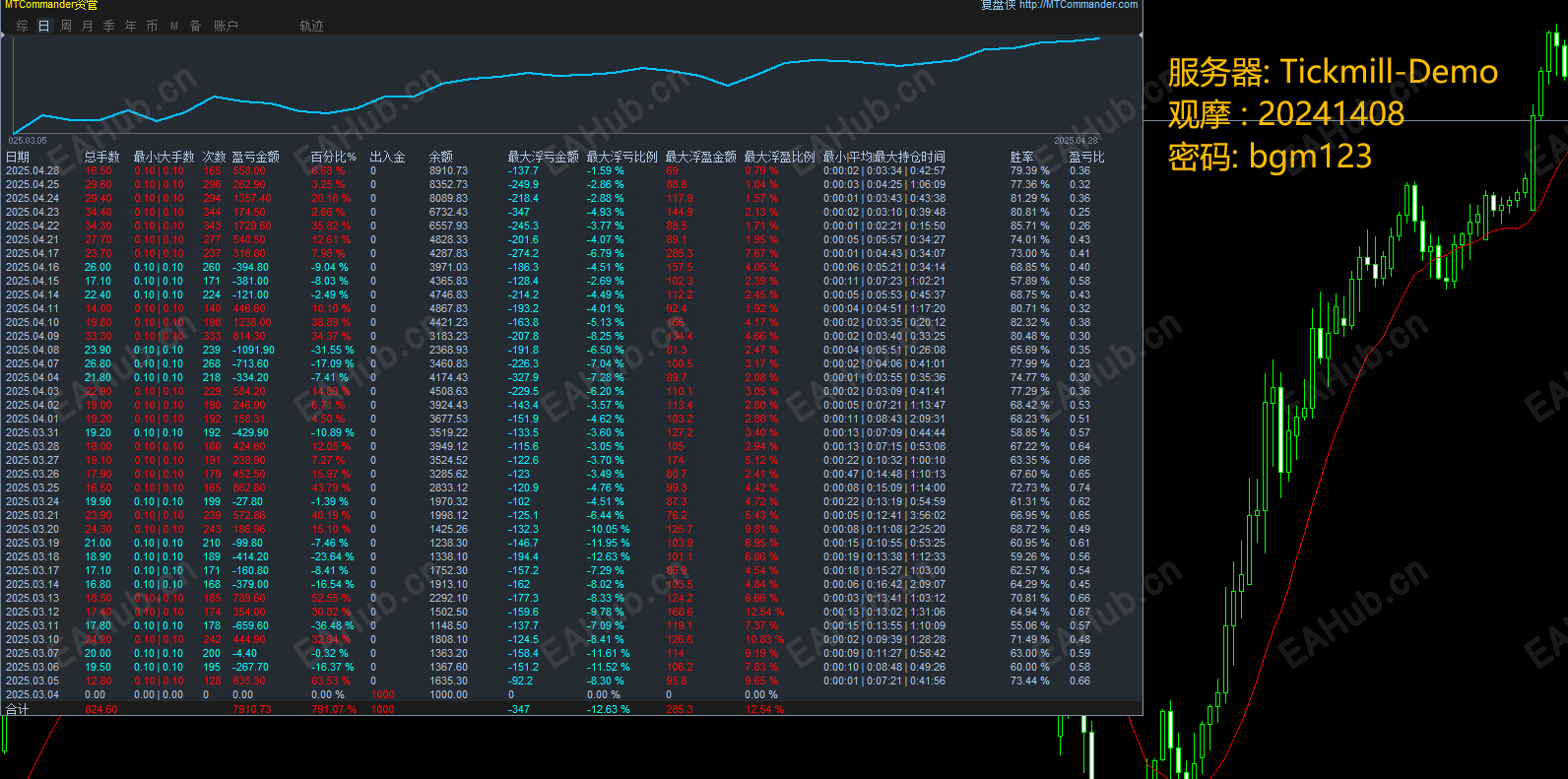Viewport: 1568px width, 779px height.
Task: Switch to the 综 summary tab
Action: tap(23, 26)
